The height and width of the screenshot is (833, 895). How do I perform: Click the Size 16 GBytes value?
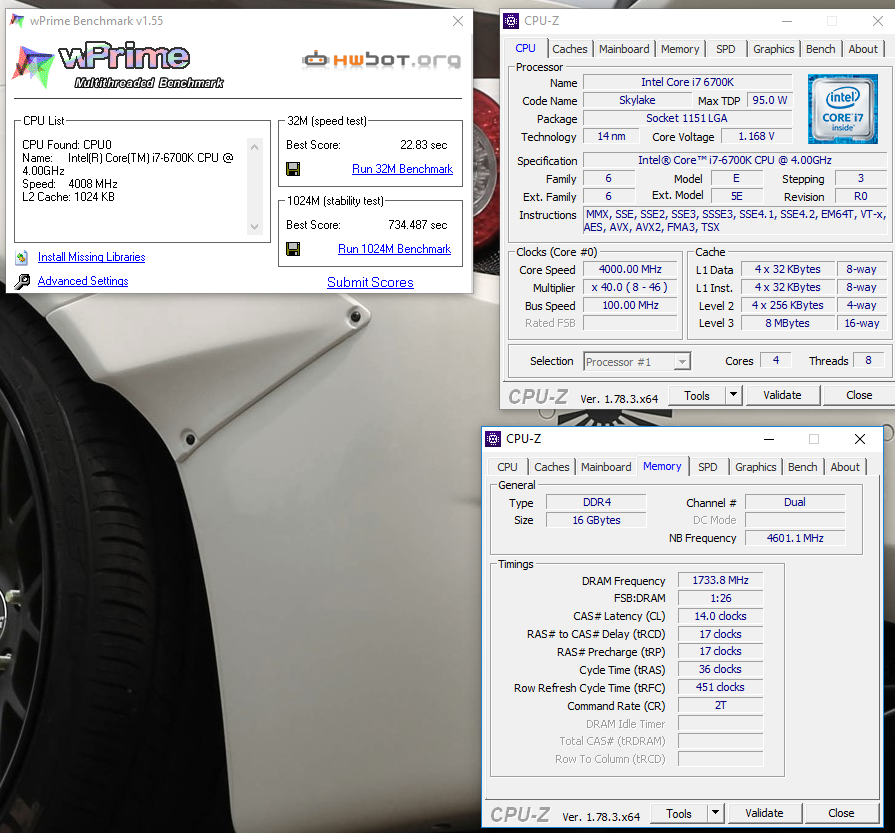(596, 520)
